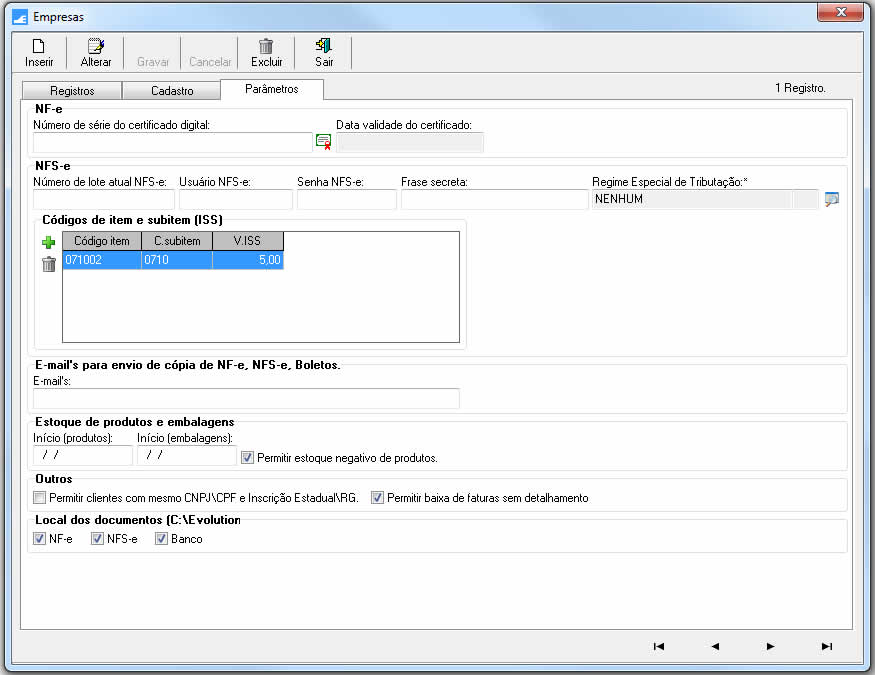Viewport: 875px width, 675px height.
Task: Go to the first record
Action: 658,646
